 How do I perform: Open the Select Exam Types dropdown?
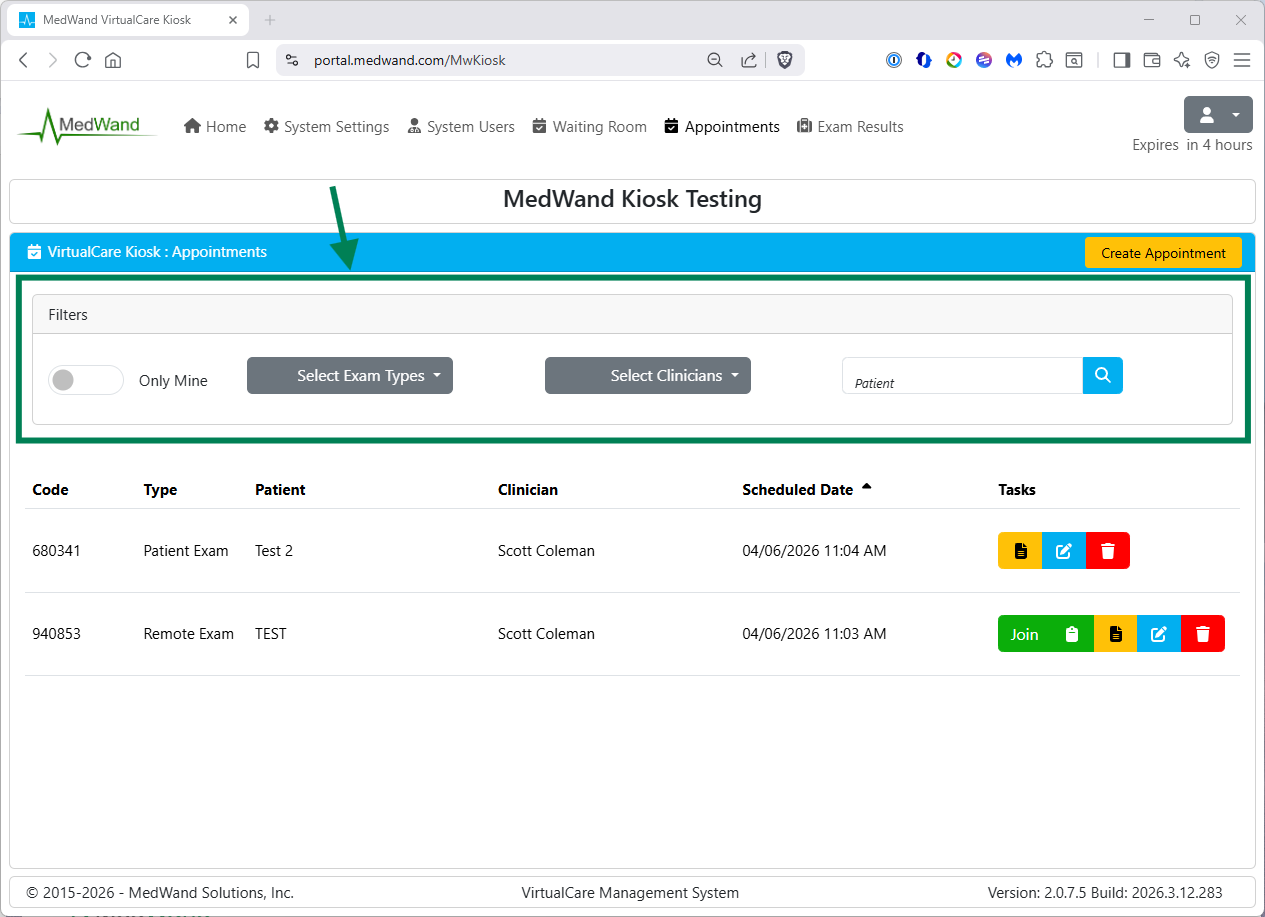pos(350,376)
